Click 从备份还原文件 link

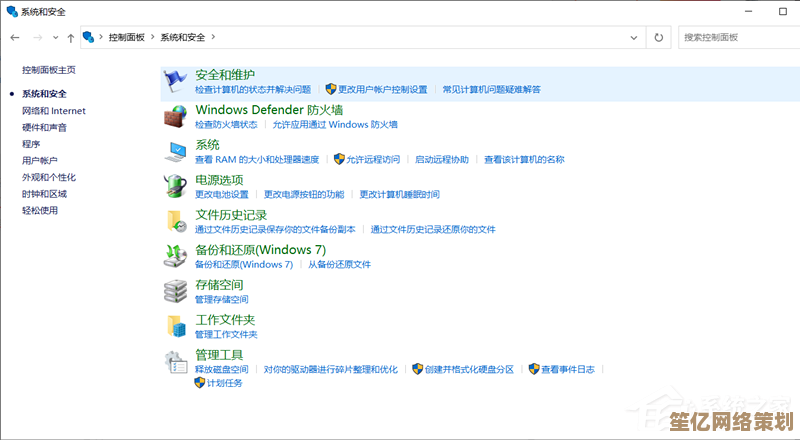[339, 264]
